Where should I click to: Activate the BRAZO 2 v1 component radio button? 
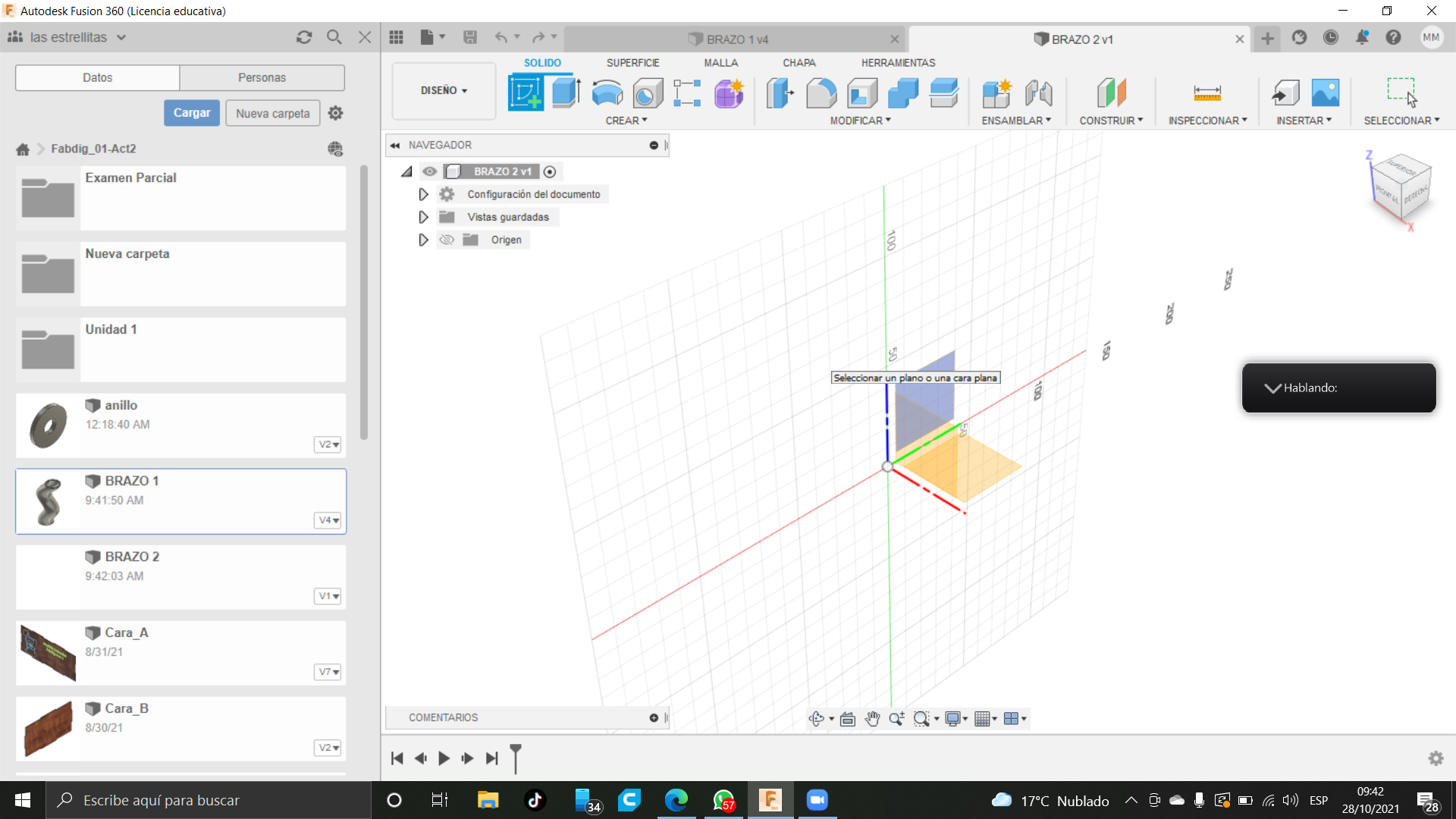[550, 172]
